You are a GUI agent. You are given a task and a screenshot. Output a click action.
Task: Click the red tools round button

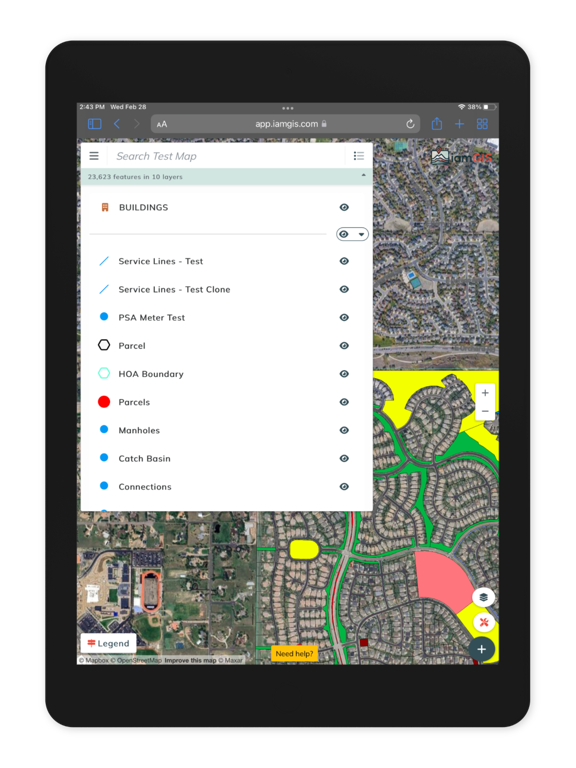pyautogui.click(x=483, y=623)
